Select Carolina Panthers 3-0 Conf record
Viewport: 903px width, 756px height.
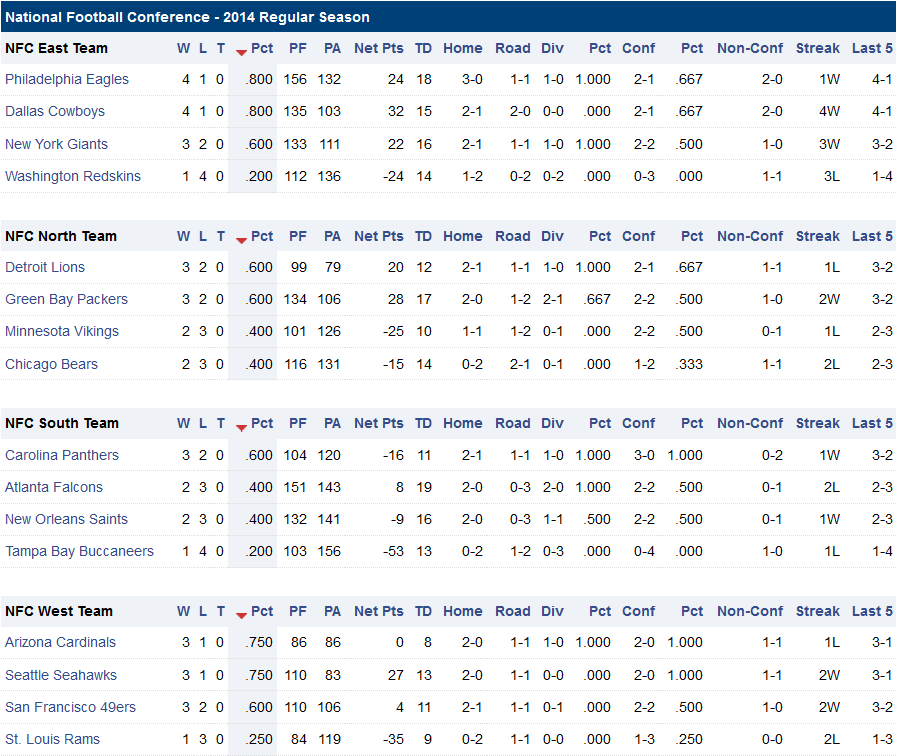(644, 455)
